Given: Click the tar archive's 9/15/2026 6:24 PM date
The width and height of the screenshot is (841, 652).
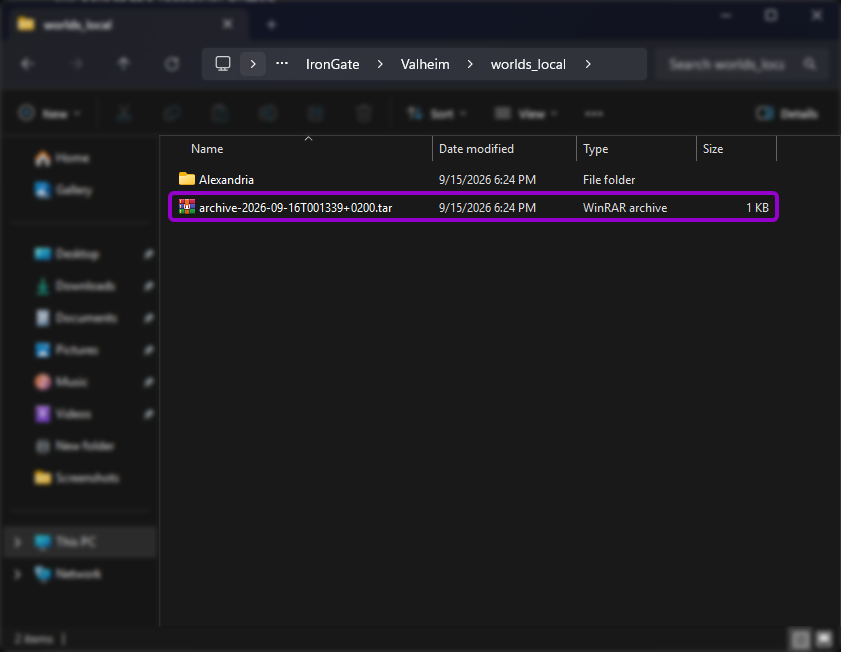Looking at the screenshot, I should pyautogui.click(x=487, y=208).
